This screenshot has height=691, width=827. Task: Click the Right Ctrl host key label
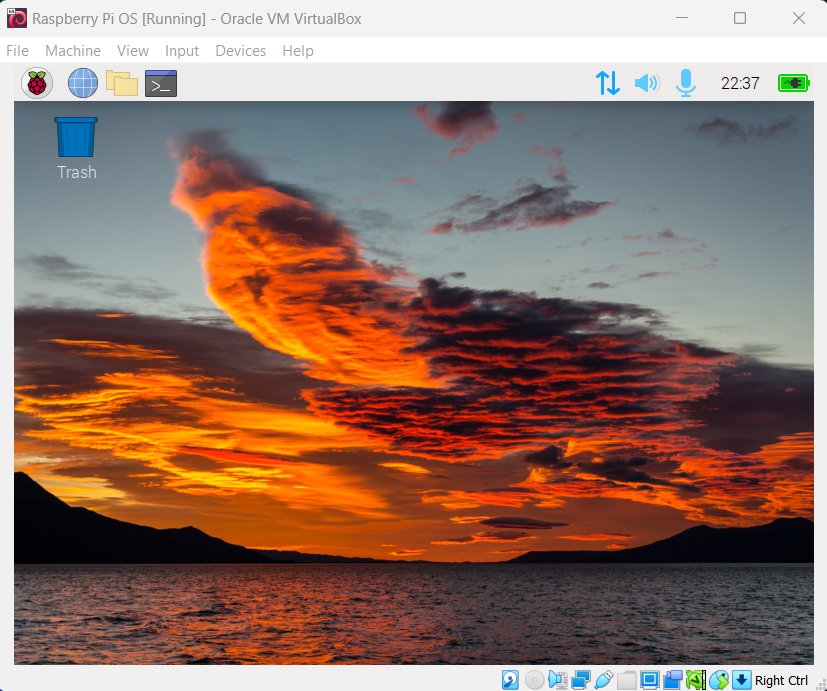781,681
